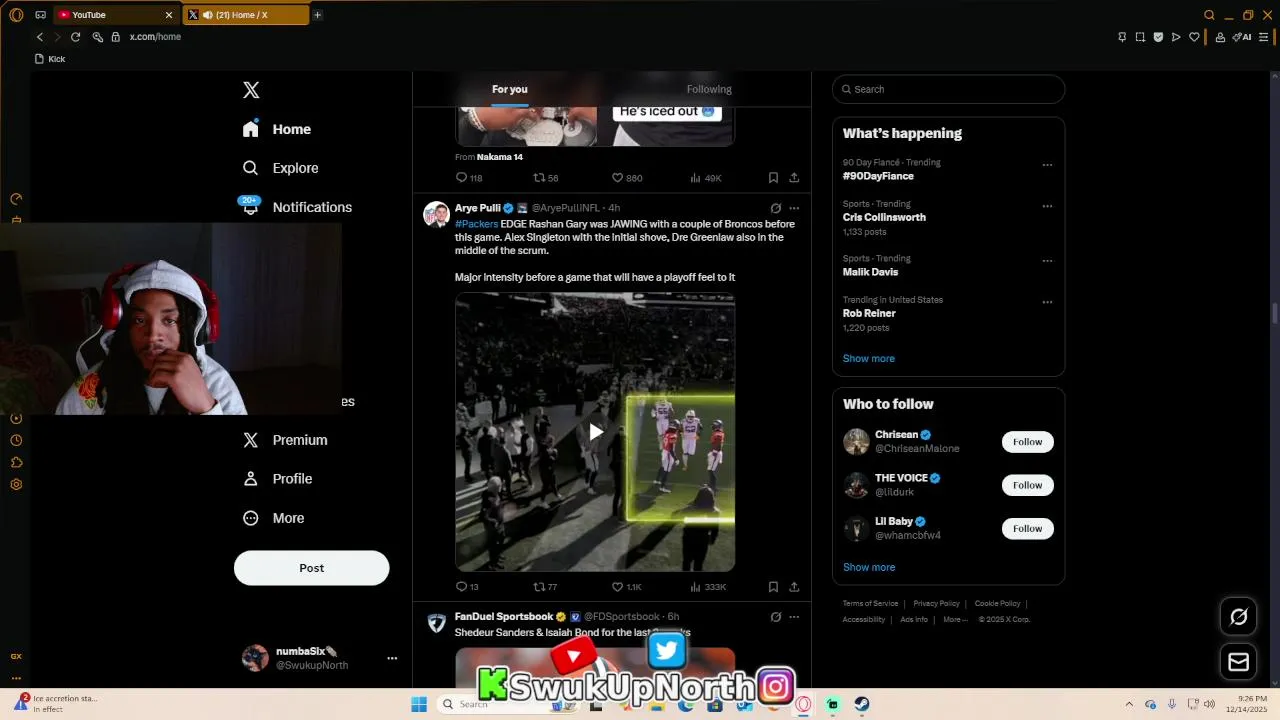View the site lock security info

click(x=116, y=37)
